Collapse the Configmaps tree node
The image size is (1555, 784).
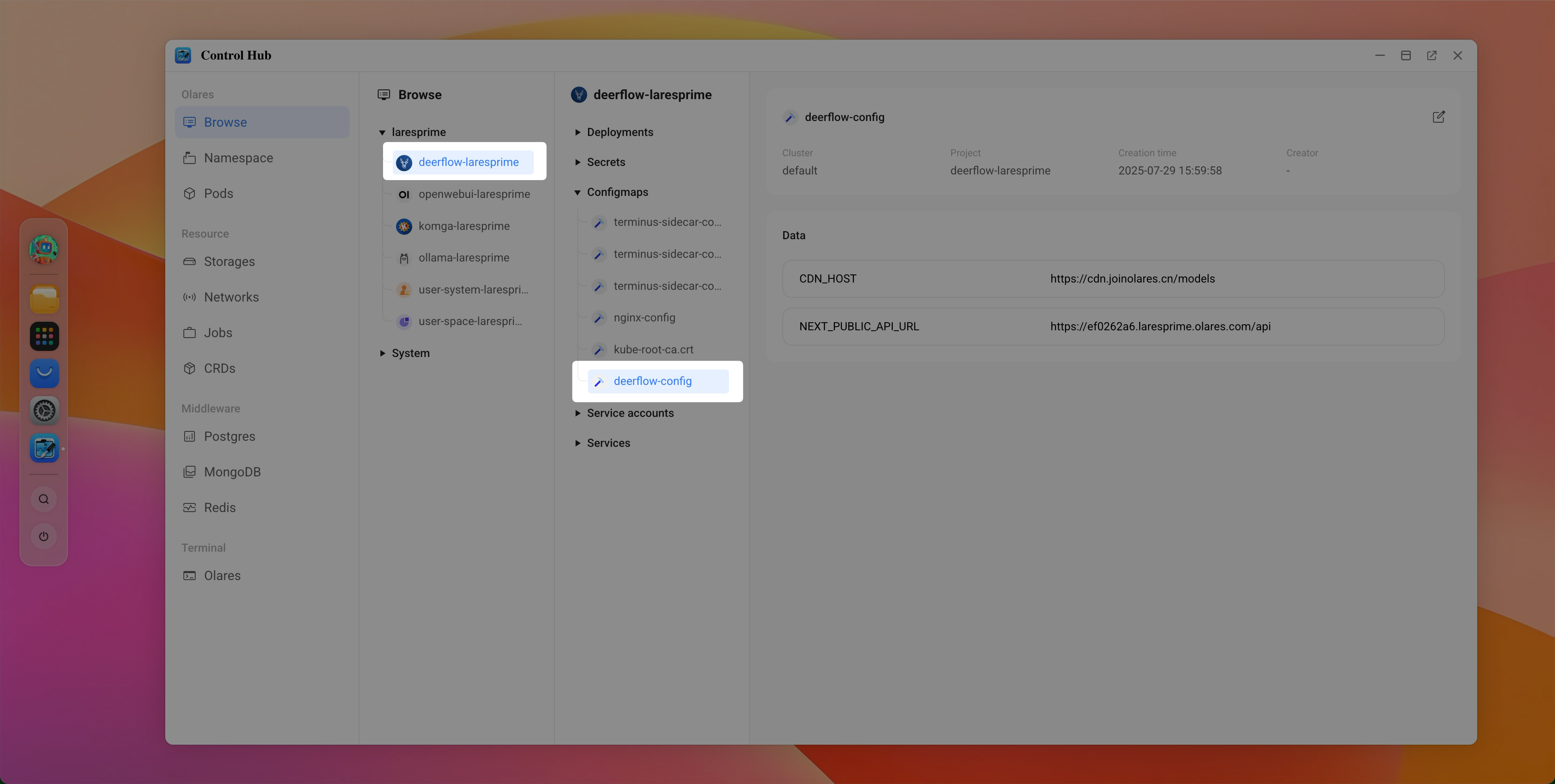[x=578, y=192]
